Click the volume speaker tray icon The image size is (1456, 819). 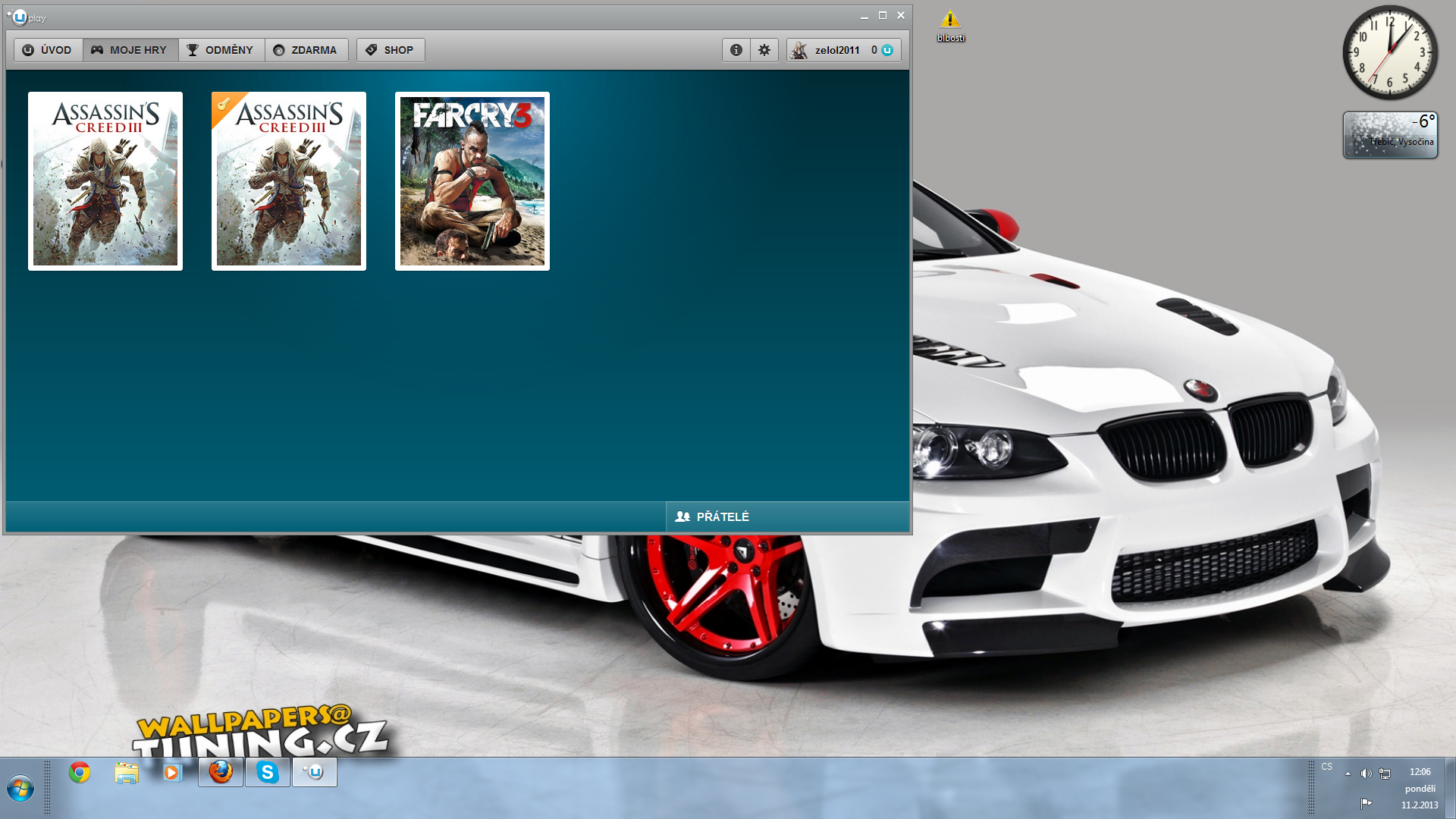point(1366,773)
